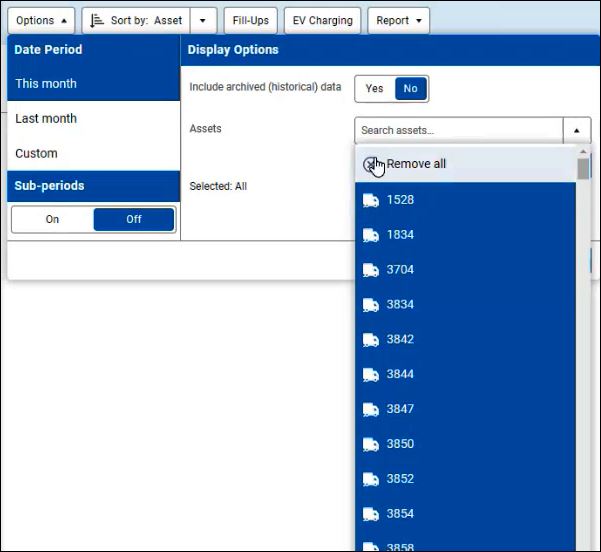Set include archived data to Yes

[x=374, y=89]
